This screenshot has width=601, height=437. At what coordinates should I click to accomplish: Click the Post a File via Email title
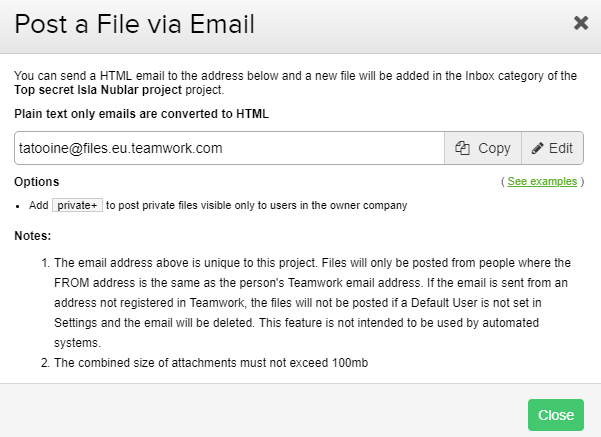[135, 24]
